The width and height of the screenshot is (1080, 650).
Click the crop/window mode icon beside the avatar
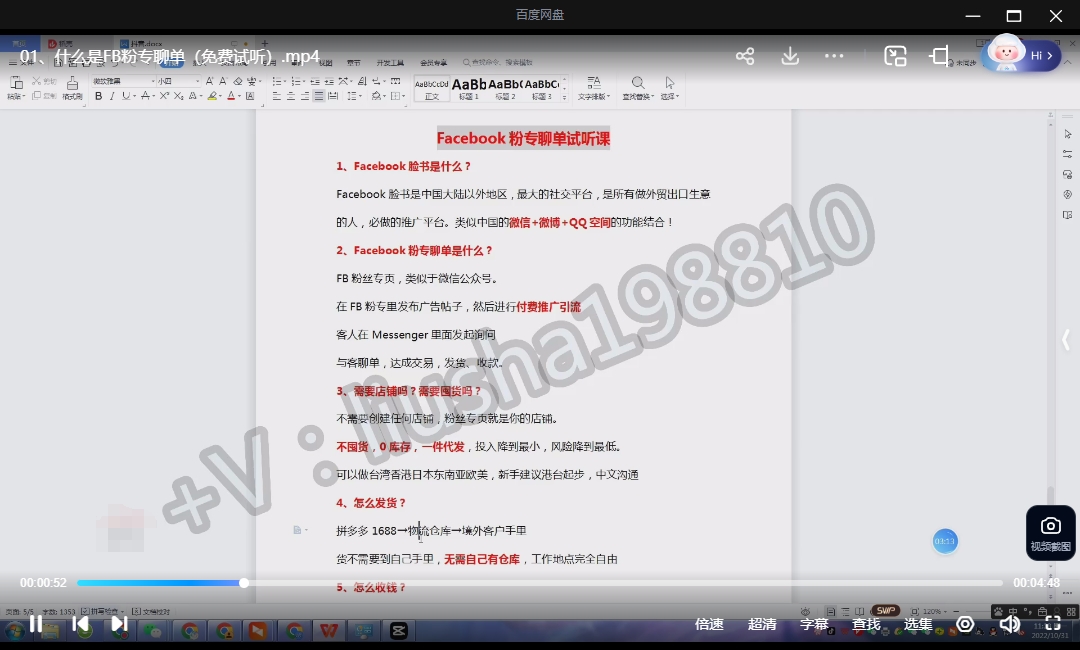coord(939,56)
